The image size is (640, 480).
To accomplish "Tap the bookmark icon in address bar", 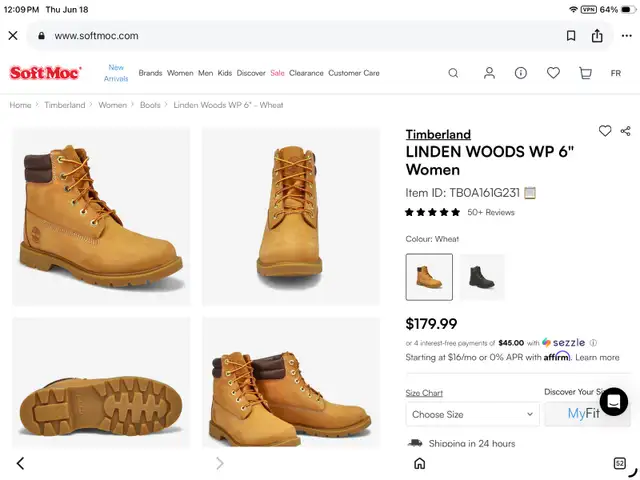I will click(571, 36).
